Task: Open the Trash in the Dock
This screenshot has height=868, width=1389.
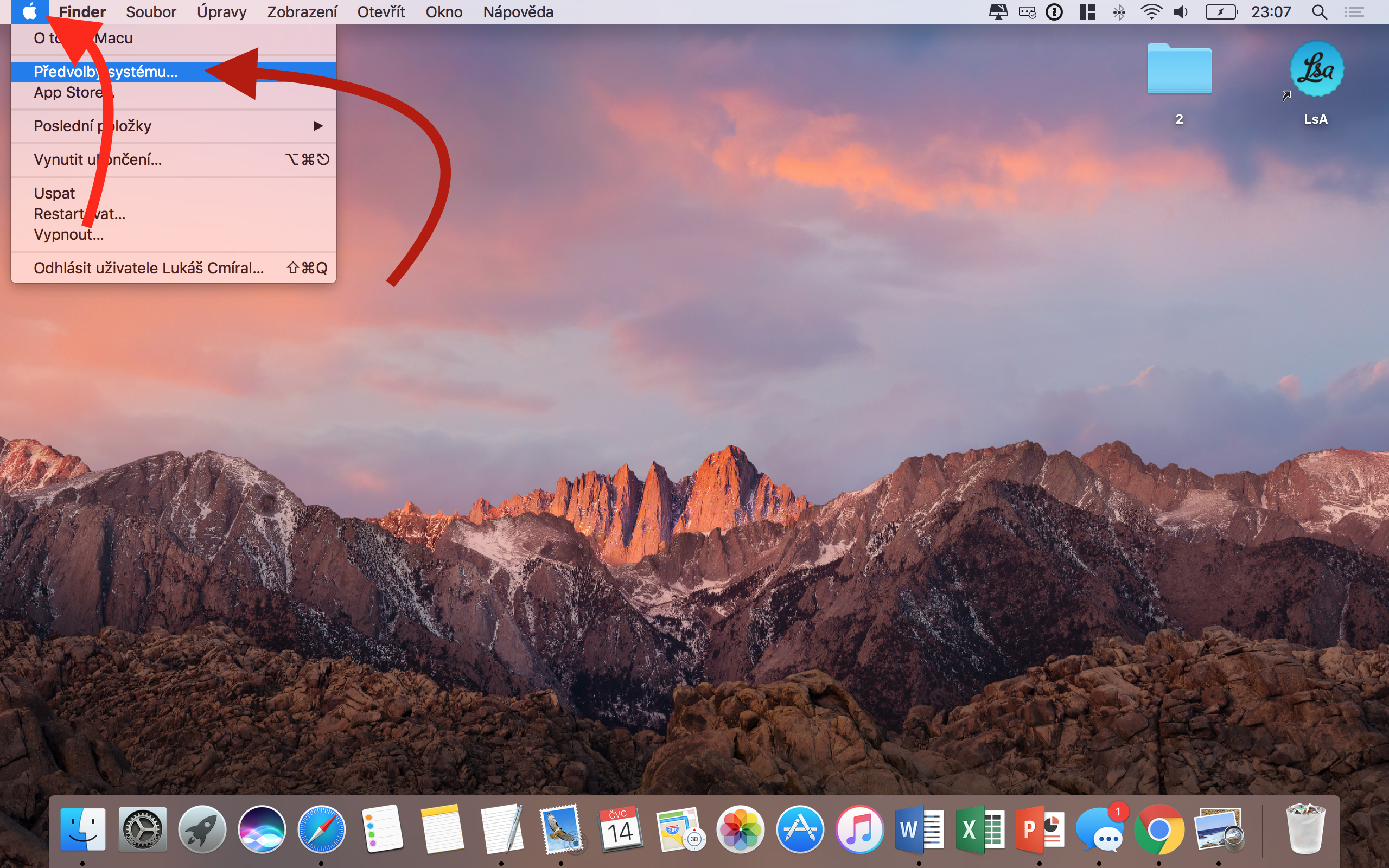Action: tap(1305, 829)
